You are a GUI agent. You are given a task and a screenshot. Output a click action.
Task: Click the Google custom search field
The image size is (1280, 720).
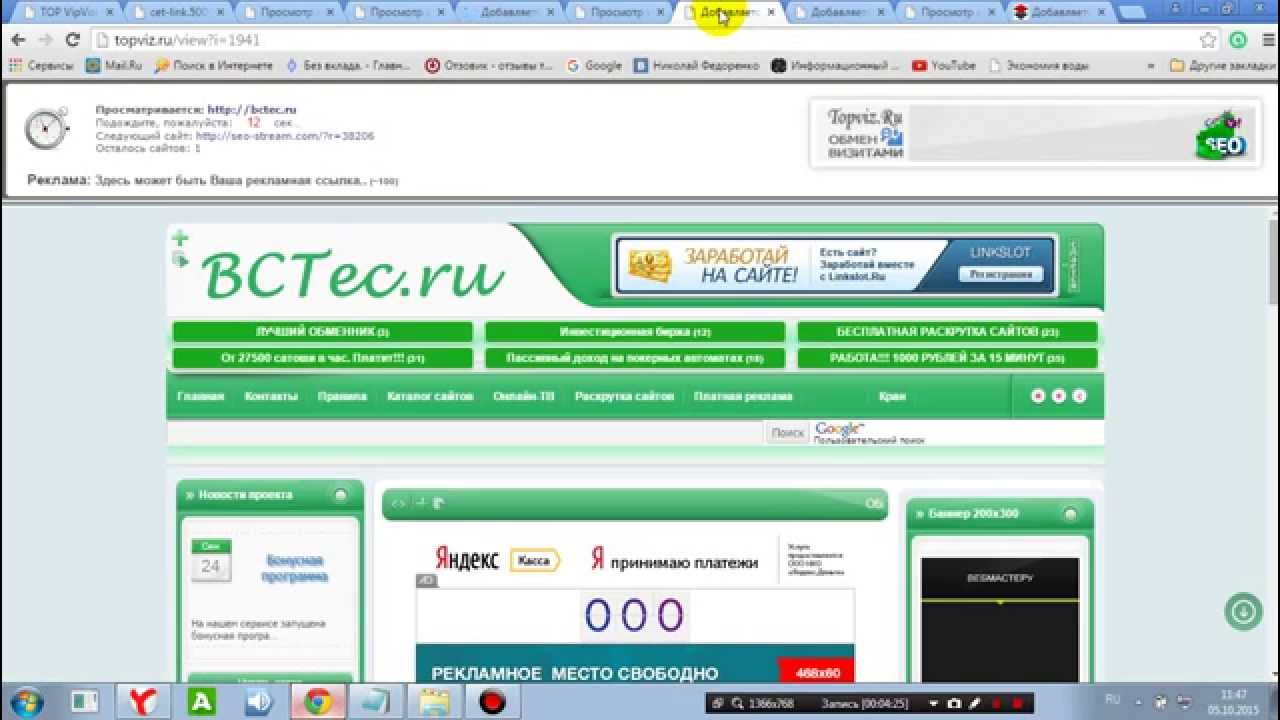pos(466,433)
